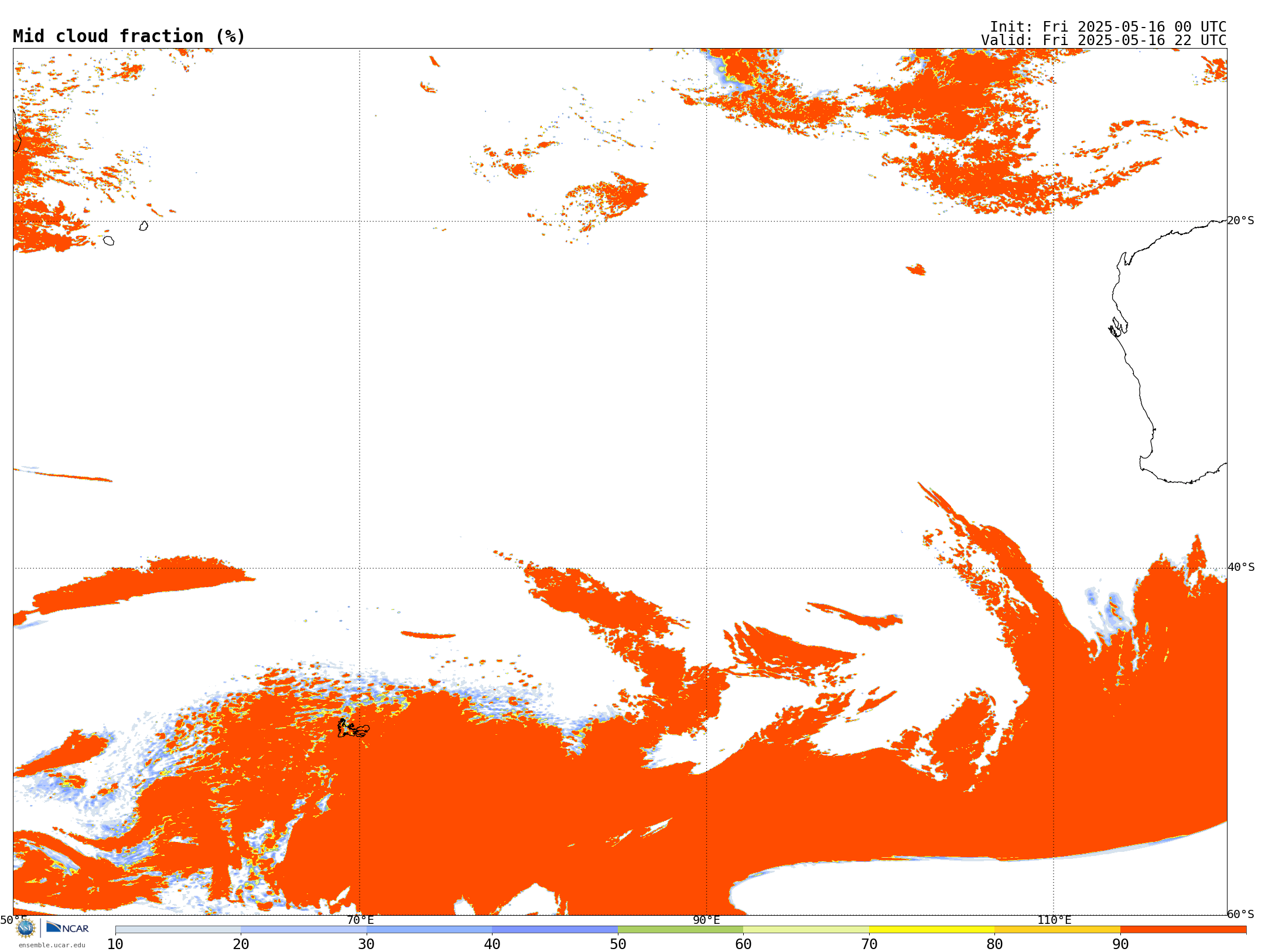Click the colorbar tick label 80

coord(994,944)
